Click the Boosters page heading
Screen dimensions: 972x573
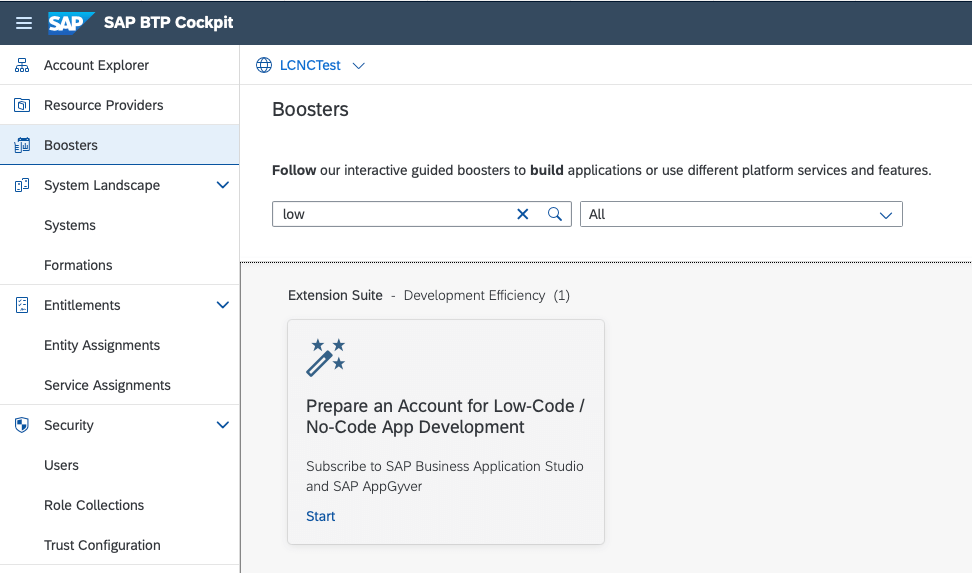[x=311, y=109]
